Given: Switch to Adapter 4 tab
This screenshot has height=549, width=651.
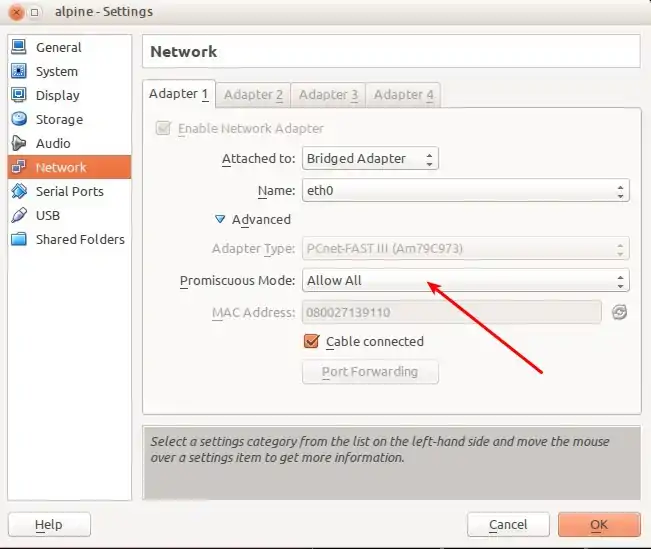Looking at the screenshot, I should [x=403, y=95].
